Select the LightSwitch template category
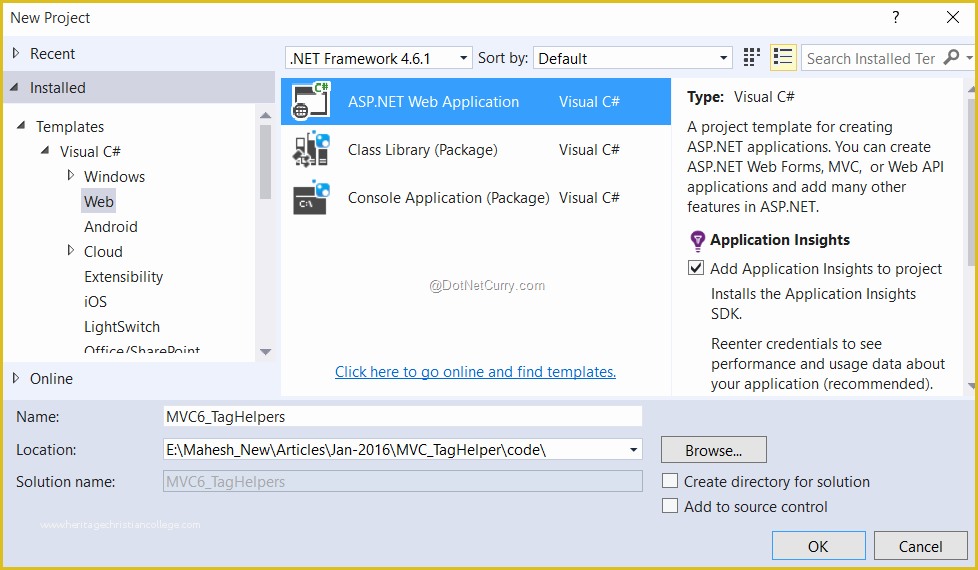978x570 pixels. pos(122,326)
